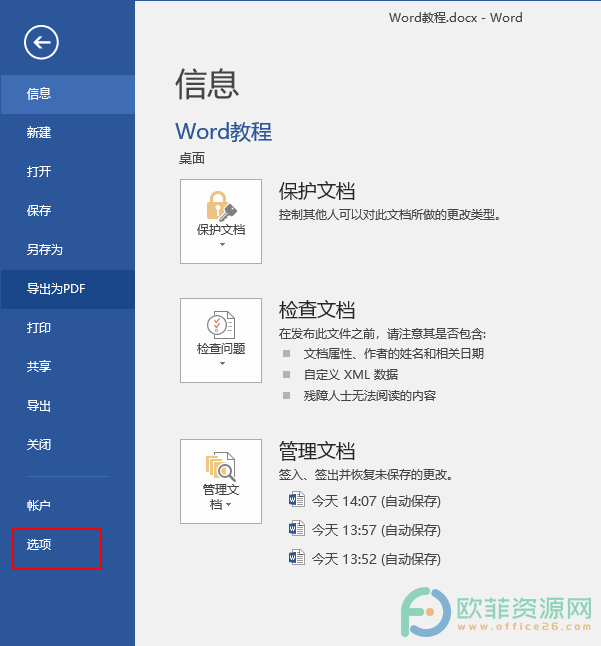601x646 pixels.
Task: Click 残障人士无法阅读的内容 list item
Action: point(369,396)
